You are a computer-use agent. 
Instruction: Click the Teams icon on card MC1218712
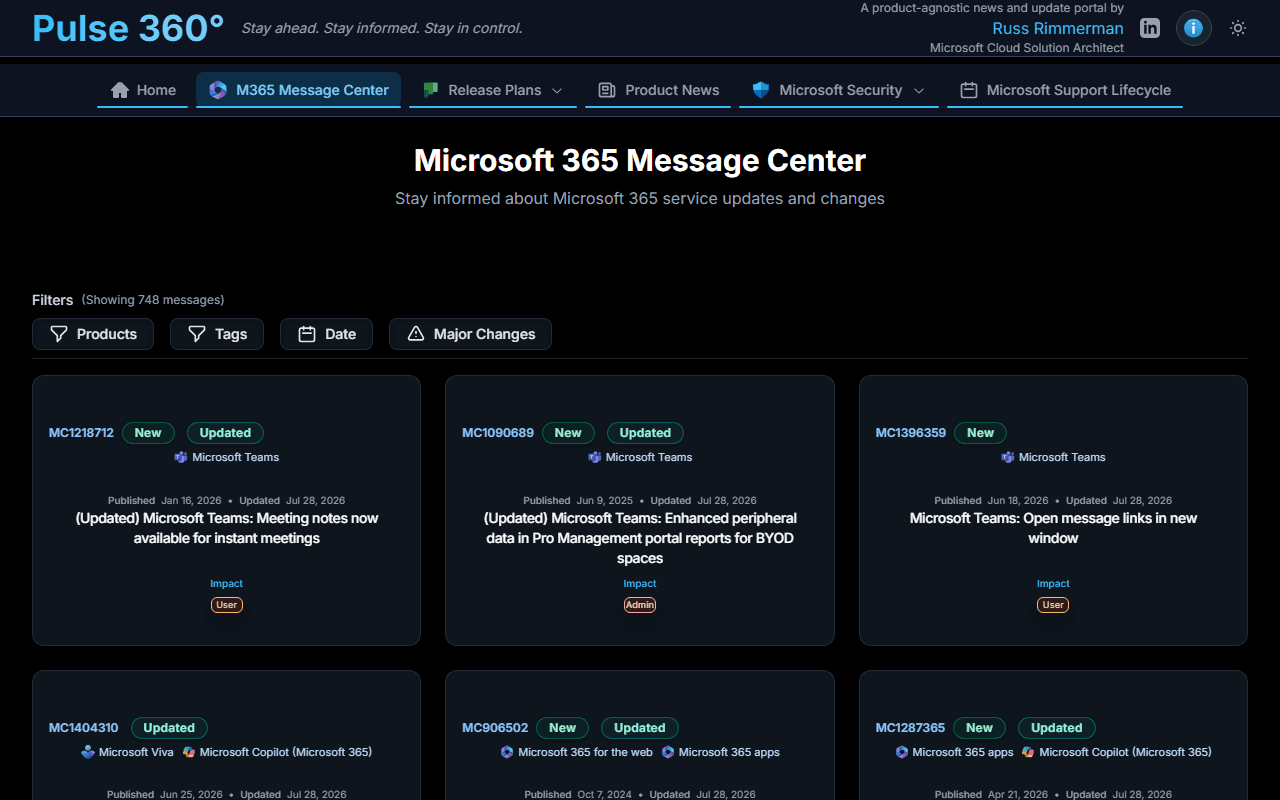[181, 457]
